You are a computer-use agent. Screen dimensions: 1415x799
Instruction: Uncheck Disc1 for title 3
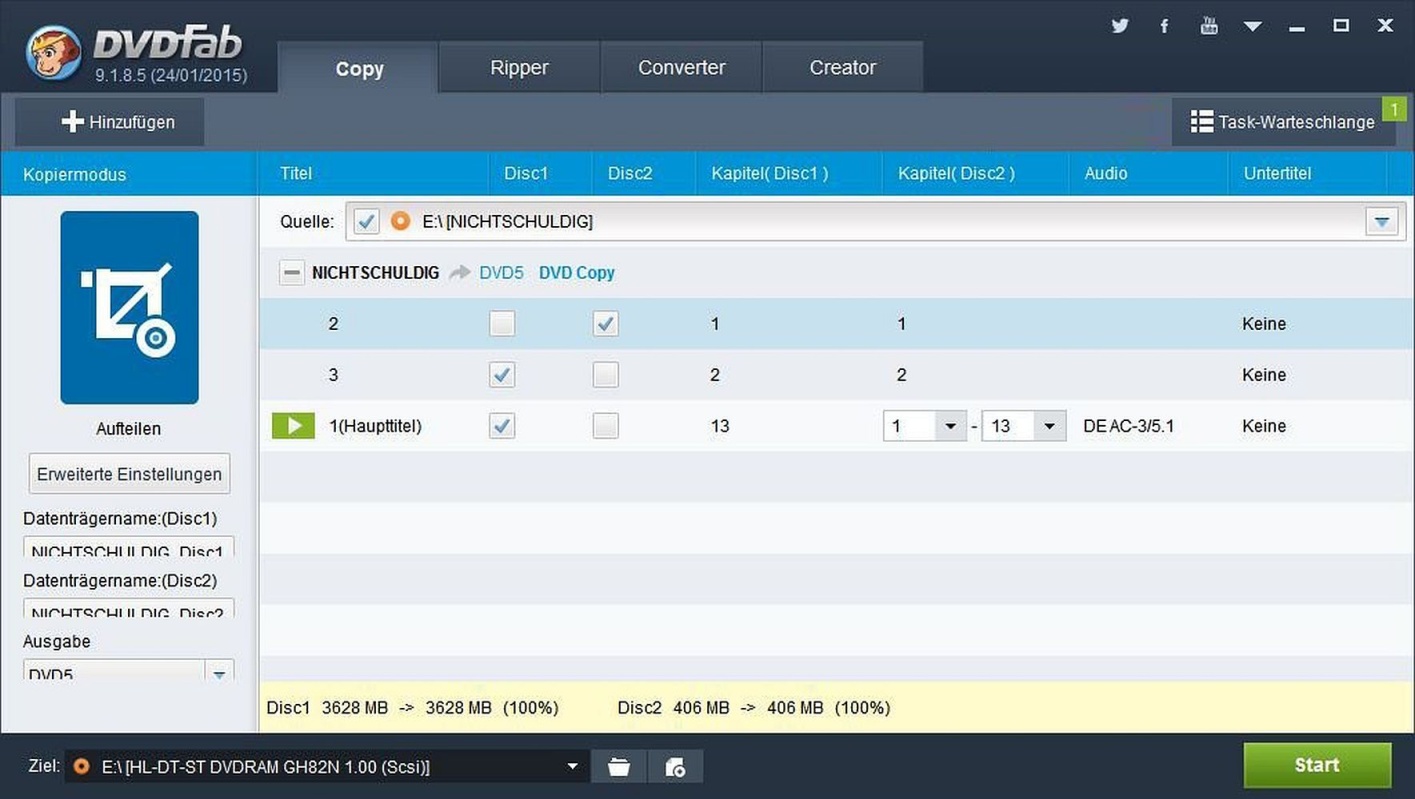(502, 374)
